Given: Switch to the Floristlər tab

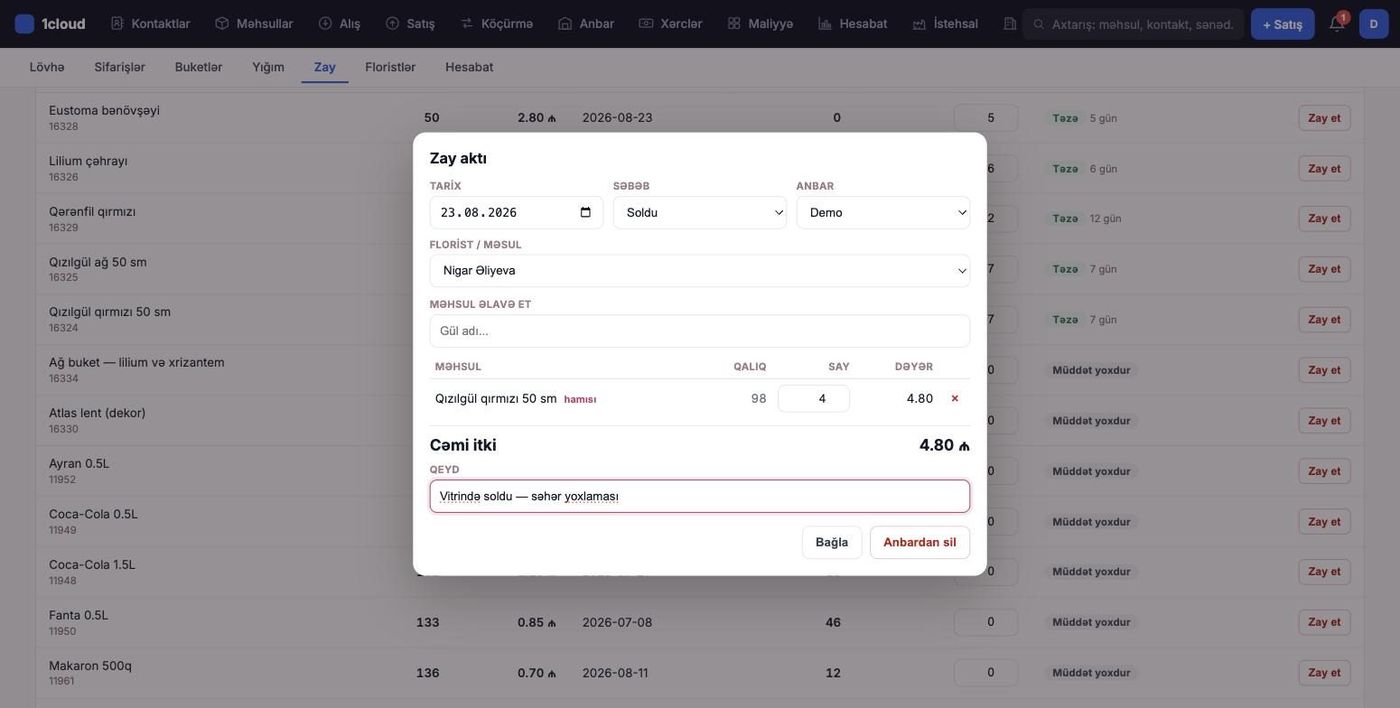Looking at the screenshot, I should coord(390,67).
